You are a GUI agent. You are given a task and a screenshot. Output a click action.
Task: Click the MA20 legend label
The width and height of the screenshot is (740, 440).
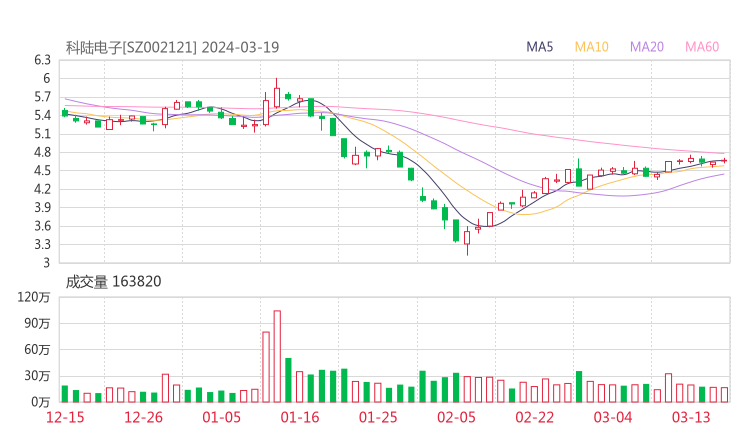coord(647,47)
